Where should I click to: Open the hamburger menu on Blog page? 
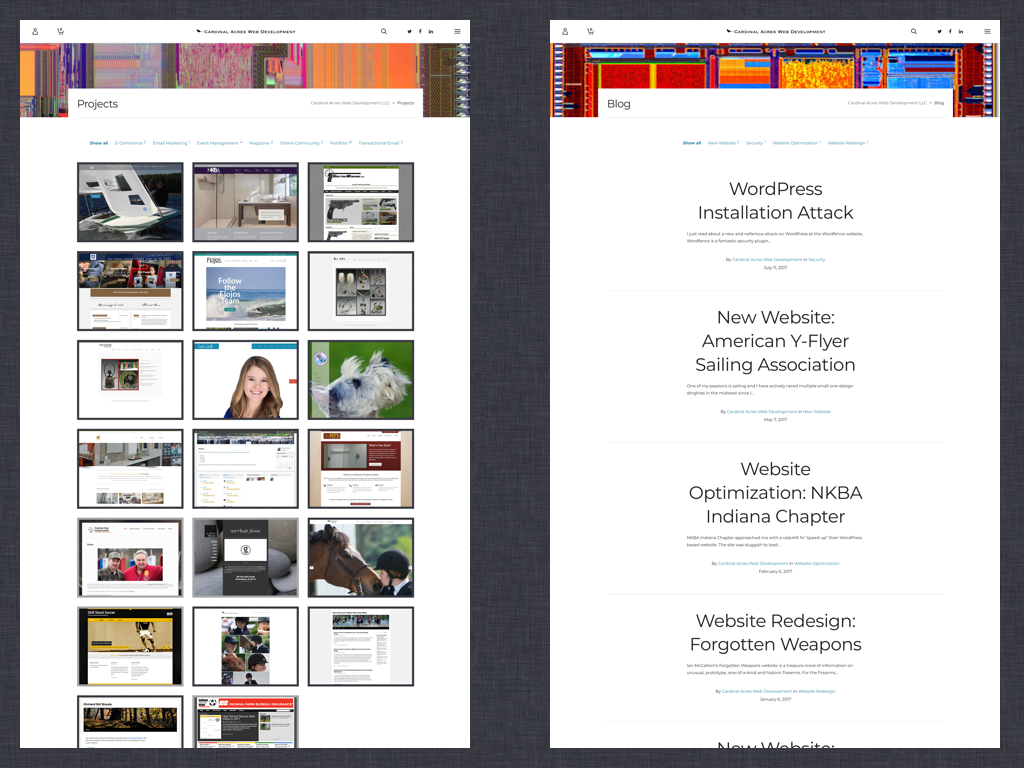click(987, 31)
